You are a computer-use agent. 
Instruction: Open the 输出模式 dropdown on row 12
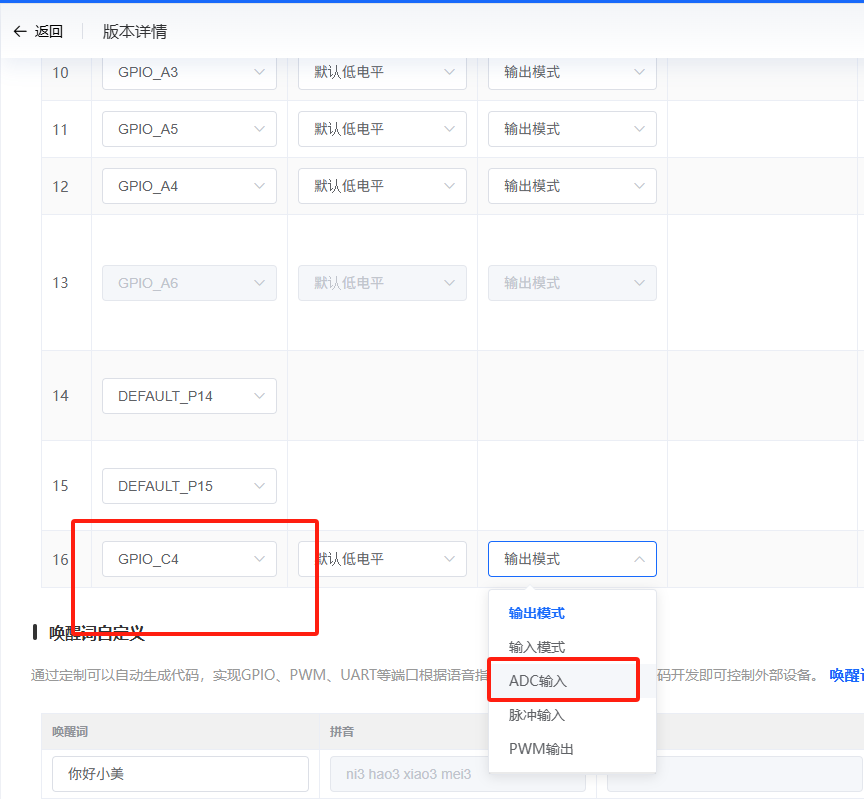571,185
